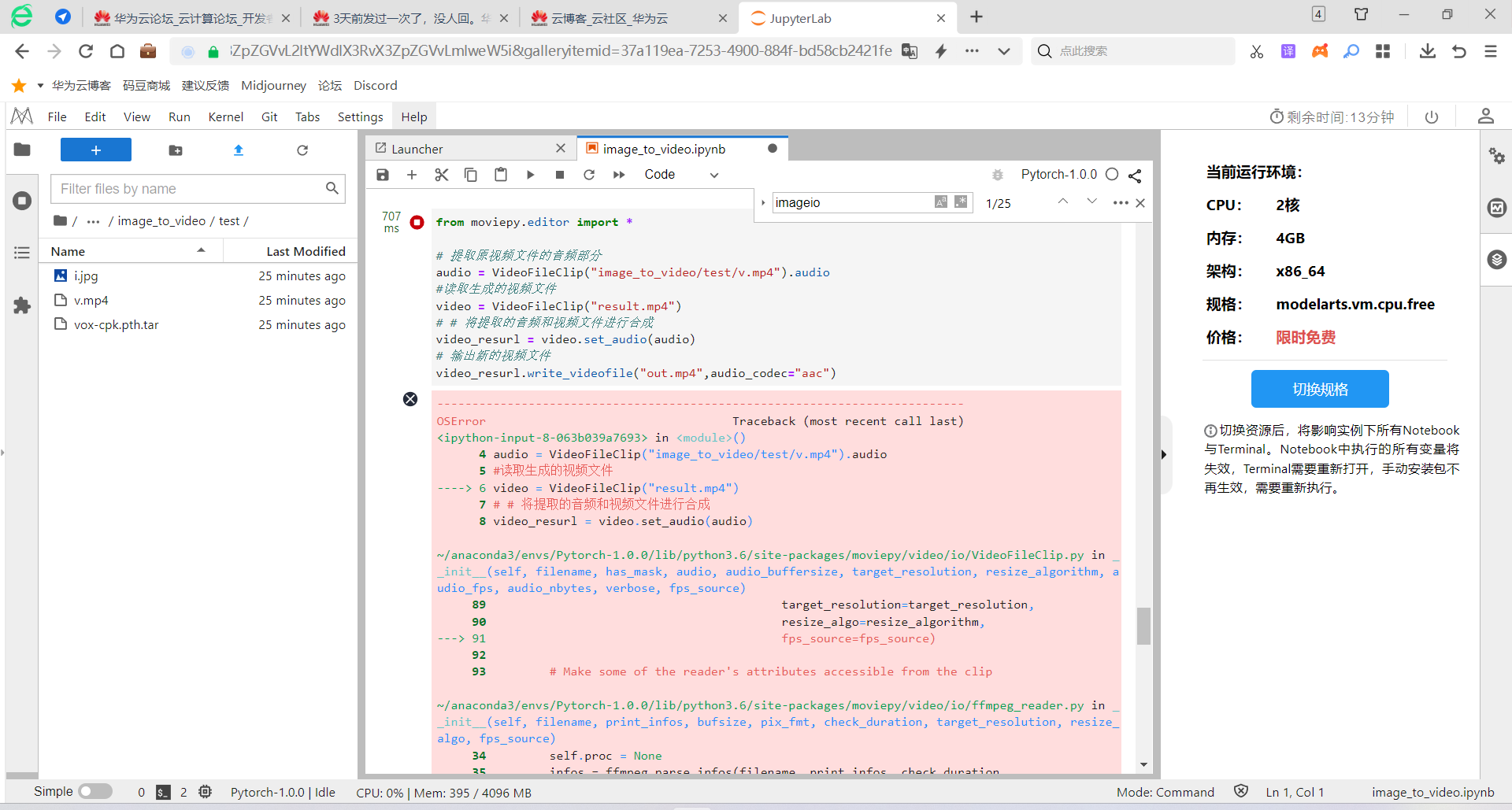This screenshot has height=810, width=1512.
Task: Stop the notebook instance power icon
Action: pos(1432,117)
